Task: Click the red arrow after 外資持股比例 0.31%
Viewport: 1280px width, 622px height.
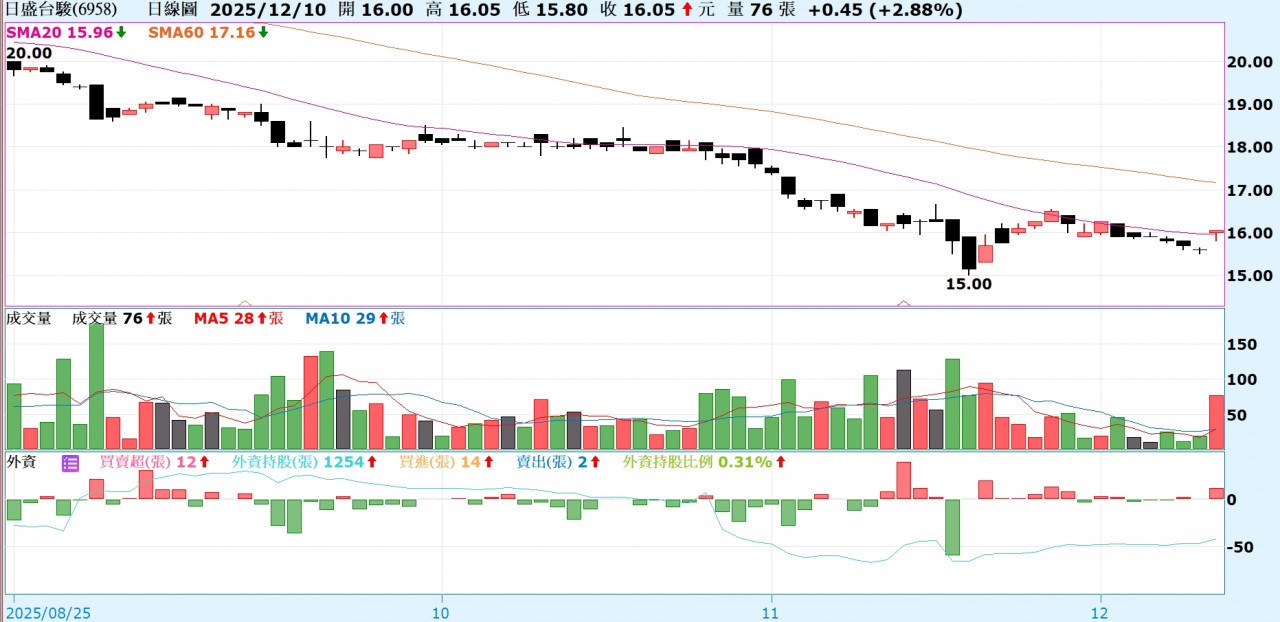Action: pos(780,463)
